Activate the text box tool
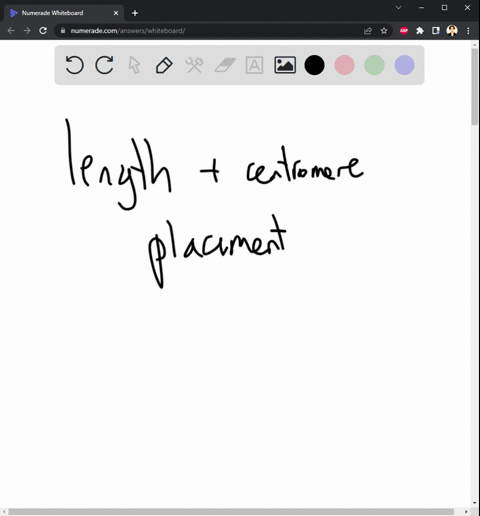 (254, 65)
